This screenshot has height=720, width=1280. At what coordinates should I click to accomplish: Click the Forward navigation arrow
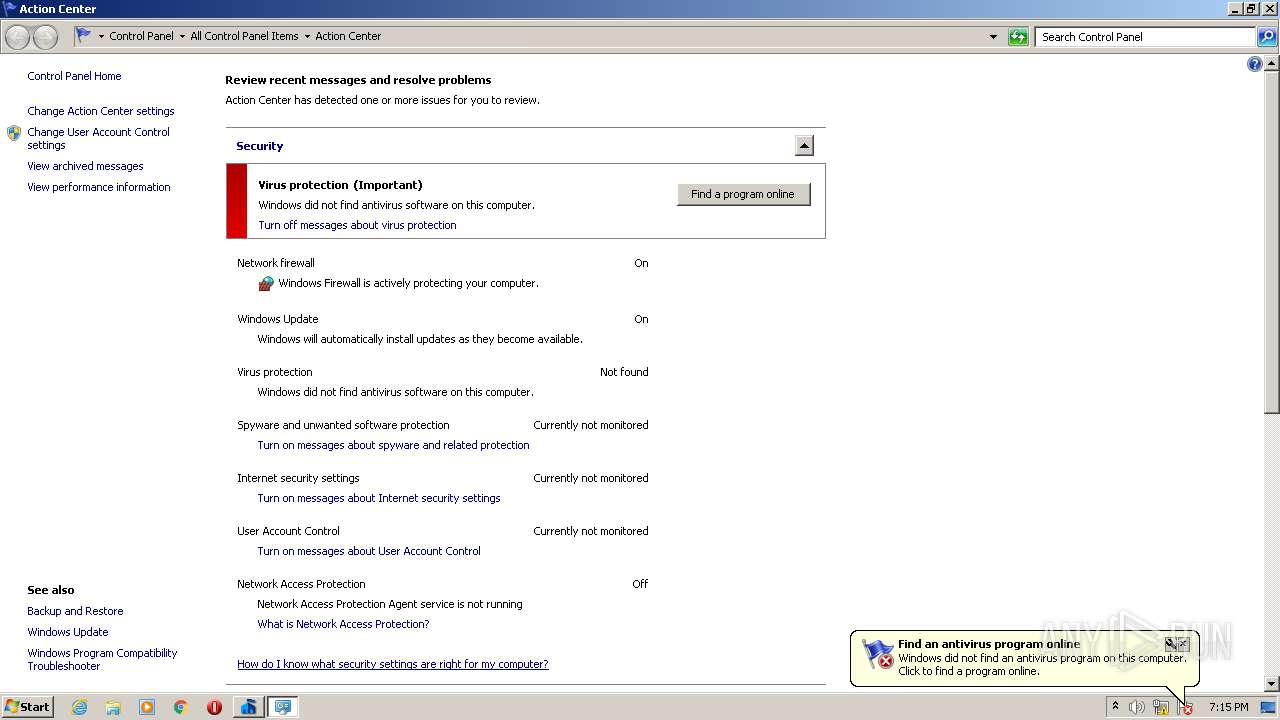click(x=45, y=37)
